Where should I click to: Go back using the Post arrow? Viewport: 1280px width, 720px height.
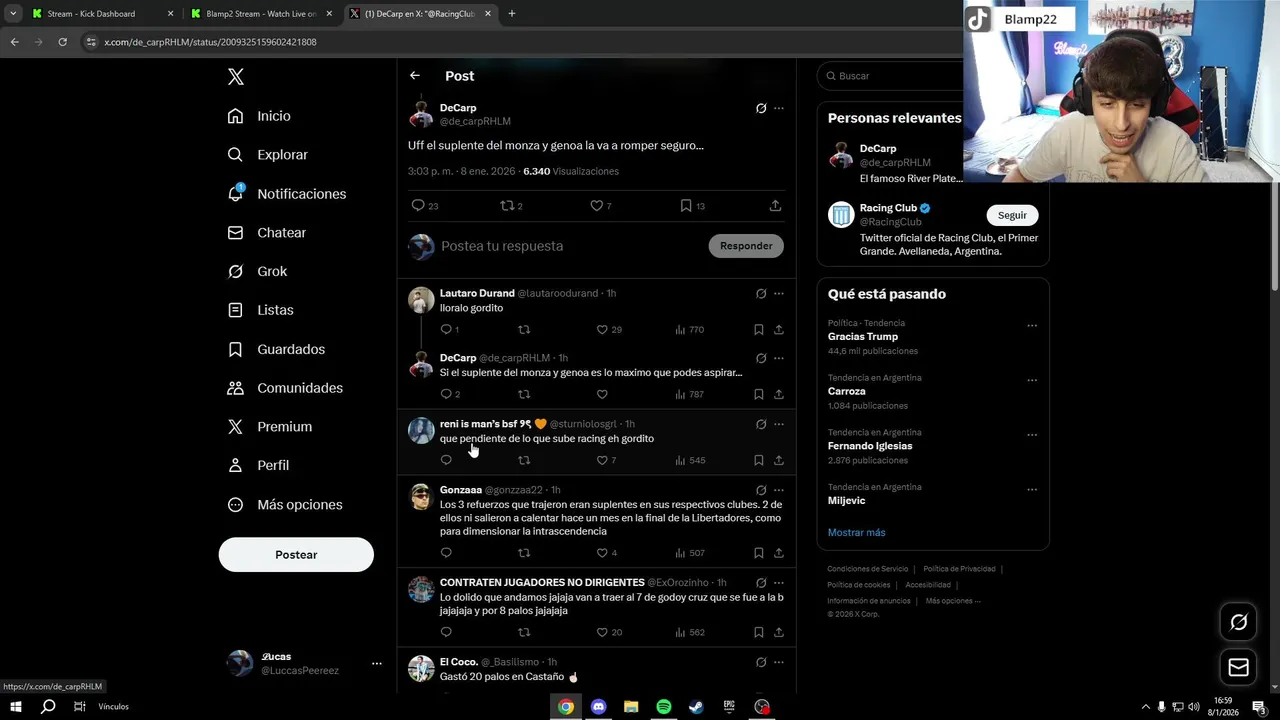click(x=414, y=76)
